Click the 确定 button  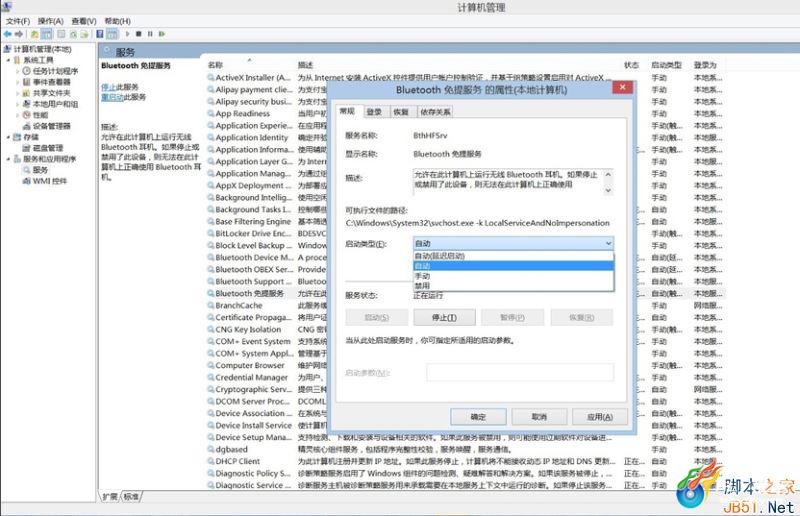point(478,417)
